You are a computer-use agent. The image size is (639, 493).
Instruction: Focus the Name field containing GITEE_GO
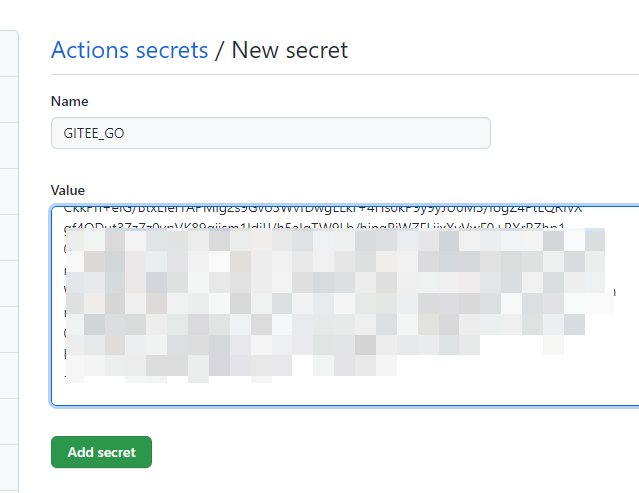(271, 133)
